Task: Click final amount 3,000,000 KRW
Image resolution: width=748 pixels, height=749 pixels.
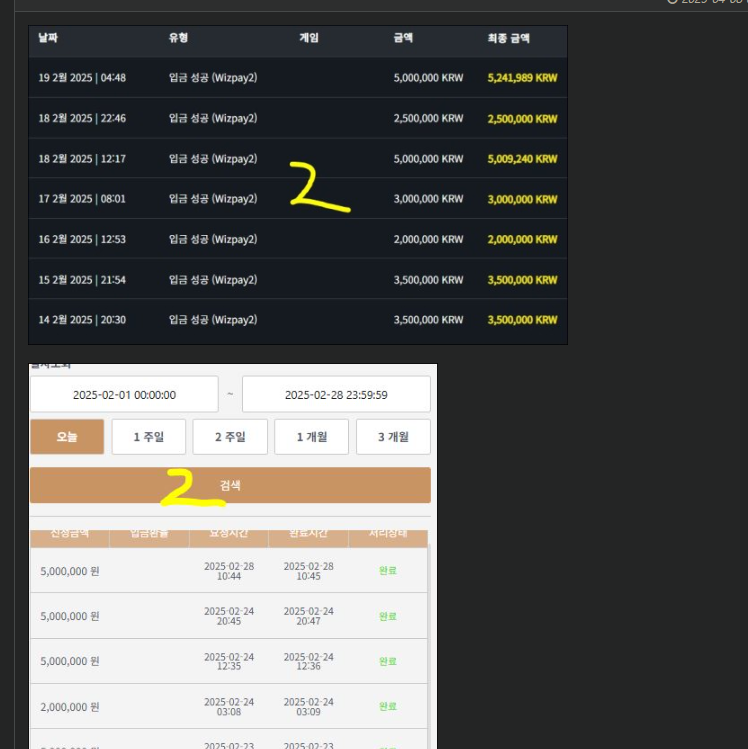Action: coord(523,199)
